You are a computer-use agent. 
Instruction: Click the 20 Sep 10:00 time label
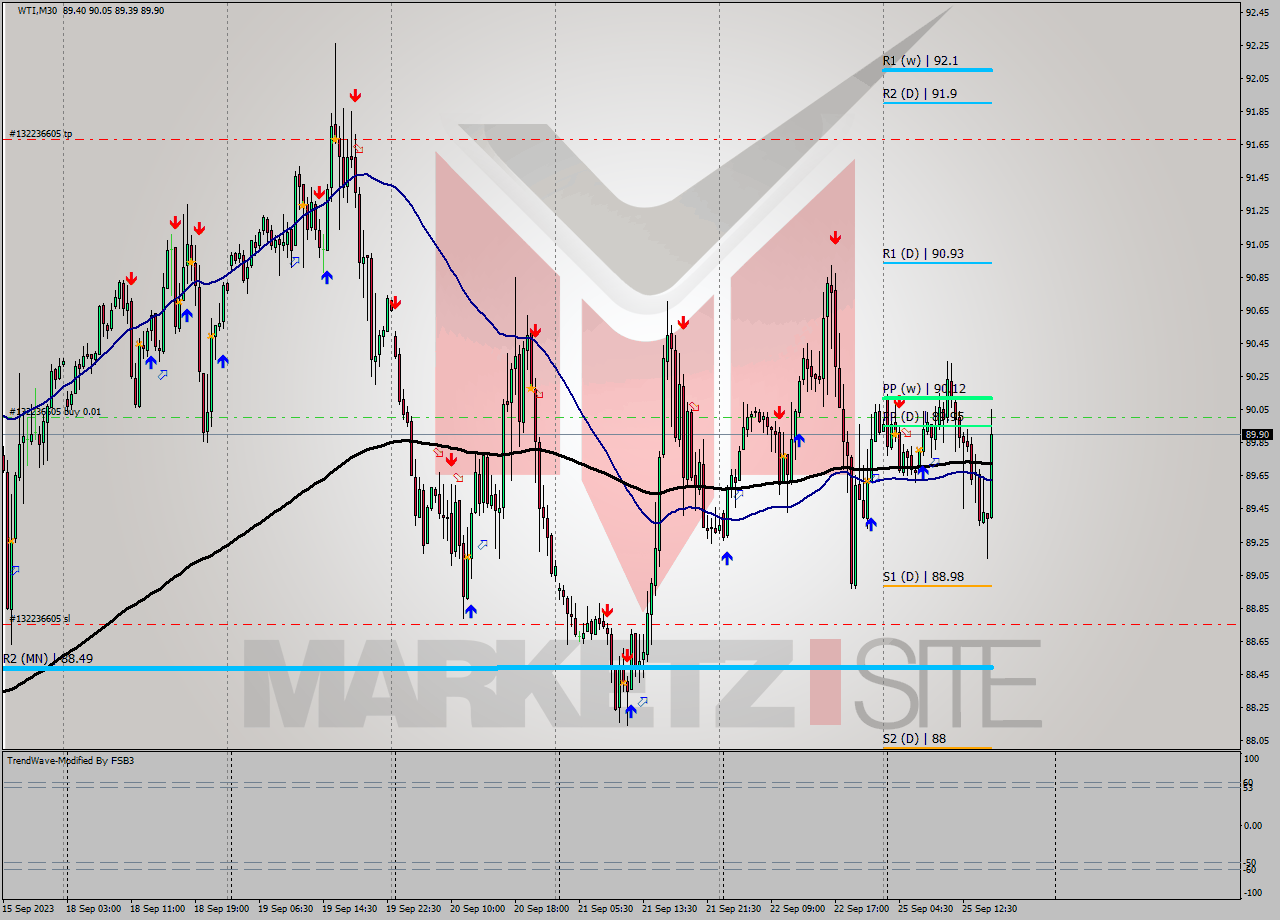click(x=477, y=909)
